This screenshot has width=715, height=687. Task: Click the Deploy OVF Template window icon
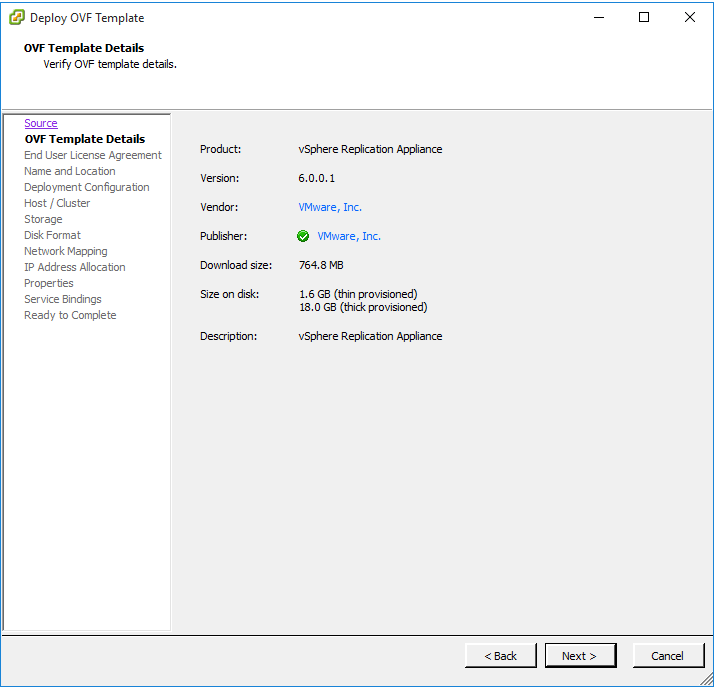(x=16, y=18)
